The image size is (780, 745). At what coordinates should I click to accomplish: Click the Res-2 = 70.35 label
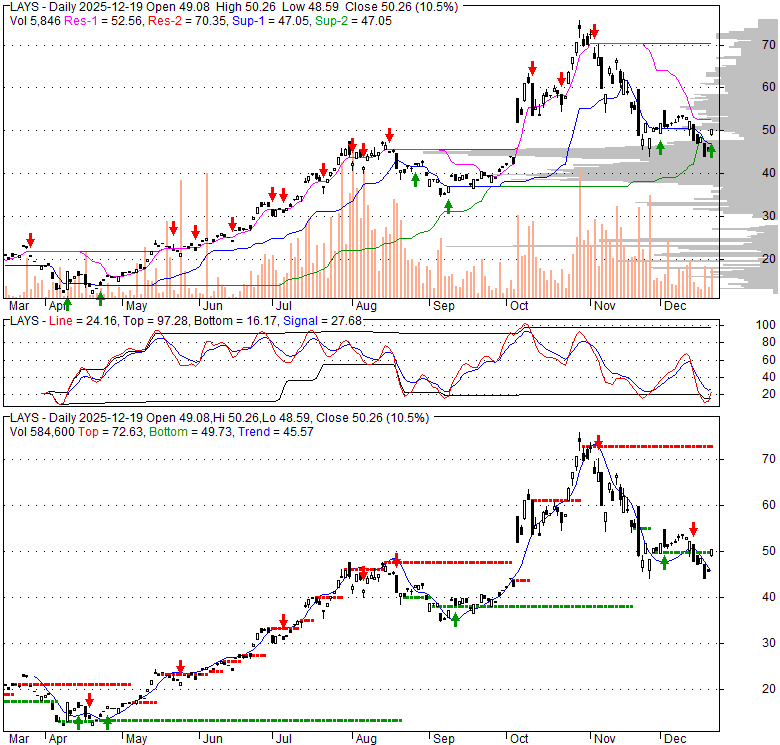pyautogui.click(x=188, y=21)
